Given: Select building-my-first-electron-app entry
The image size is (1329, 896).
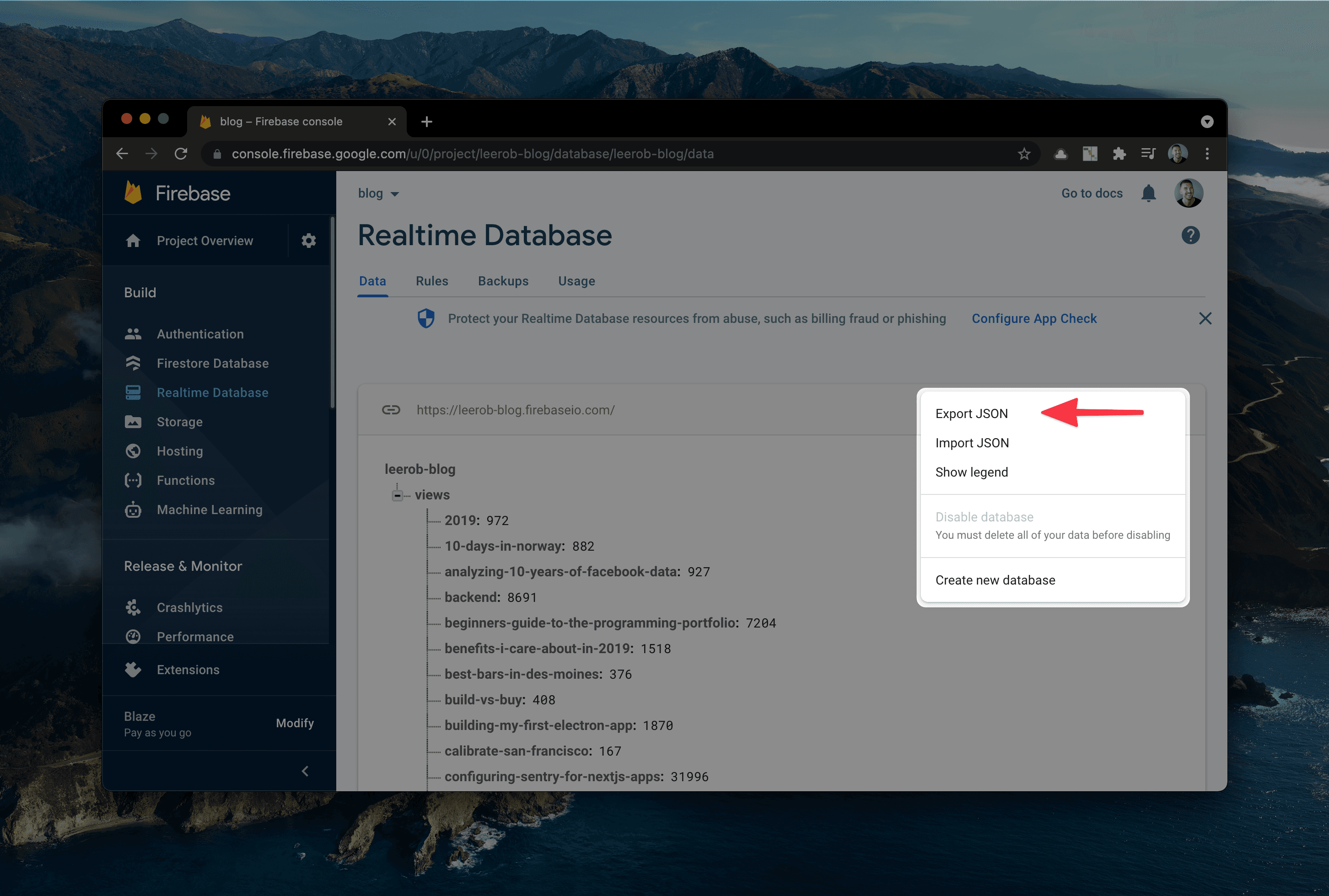Looking at the screenshot, I should (x=559, y=725).
